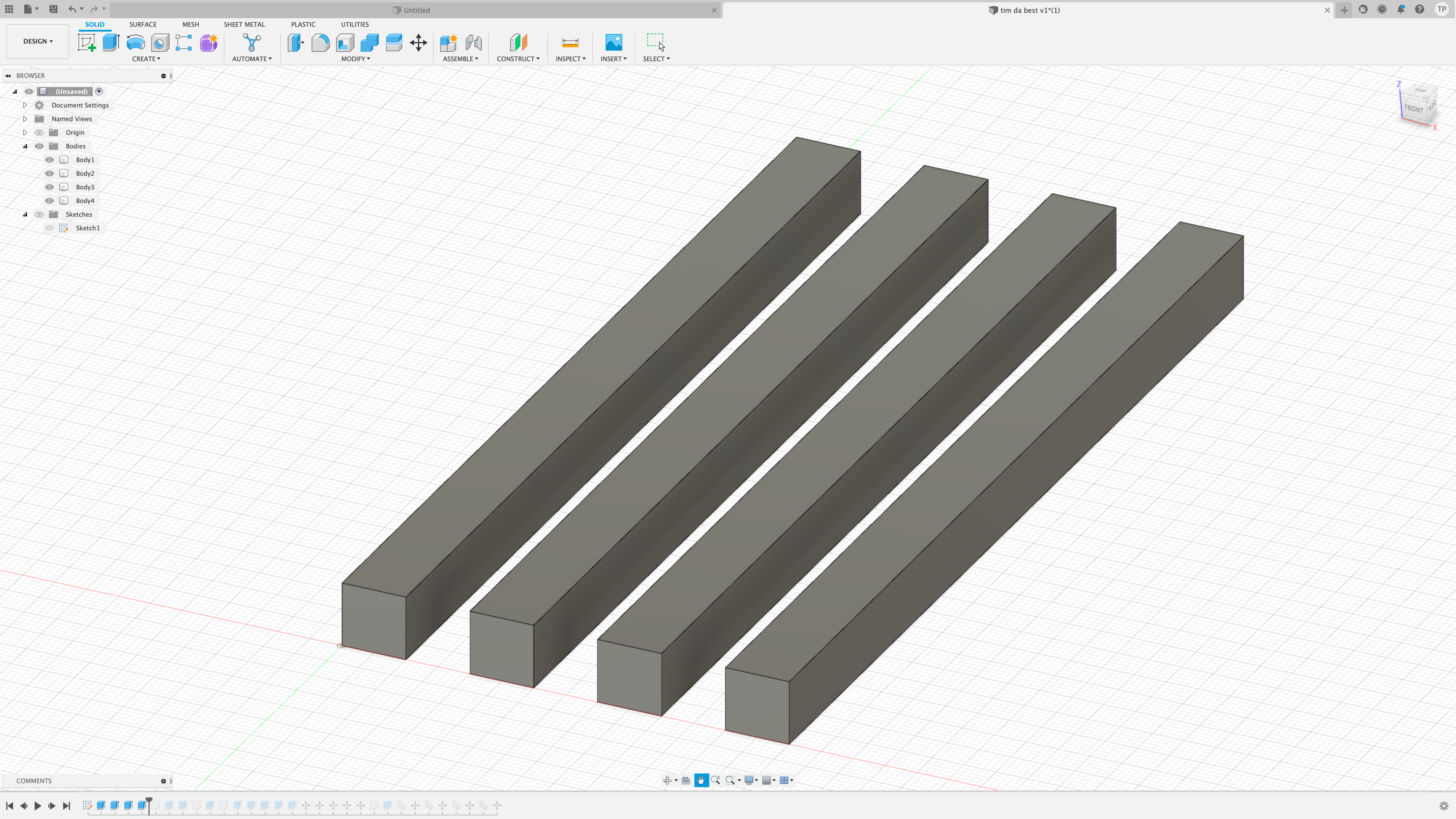Switch to SURFACE tab

point(143,24)
